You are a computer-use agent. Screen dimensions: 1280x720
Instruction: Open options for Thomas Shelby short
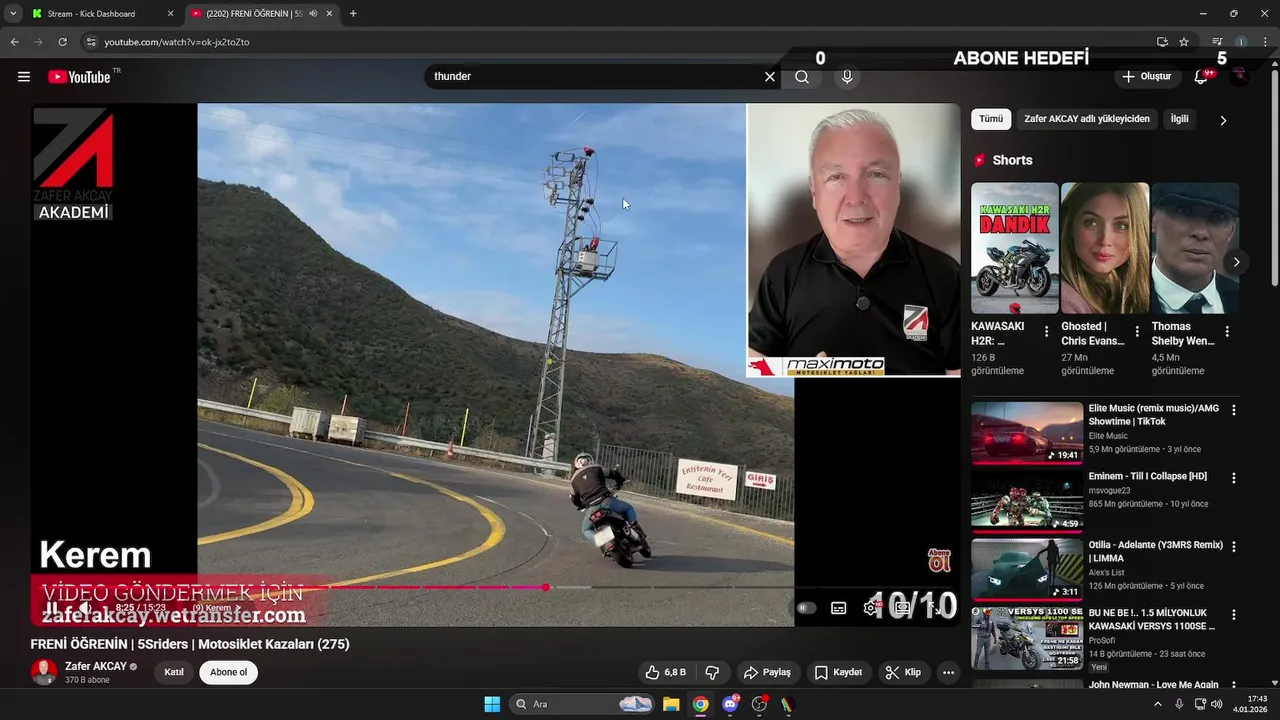1227,331
